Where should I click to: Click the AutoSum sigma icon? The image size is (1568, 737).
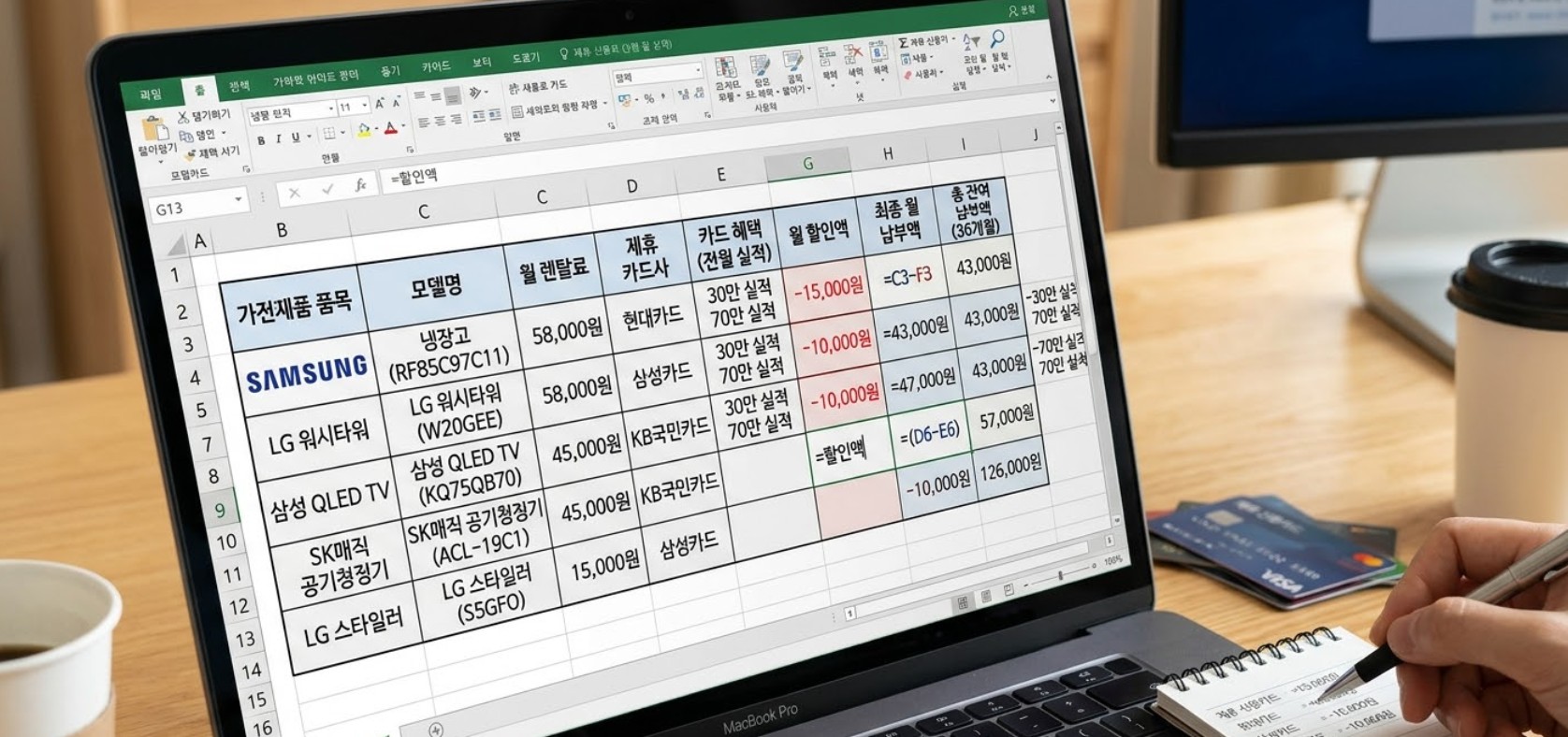(x=903, y=43)
